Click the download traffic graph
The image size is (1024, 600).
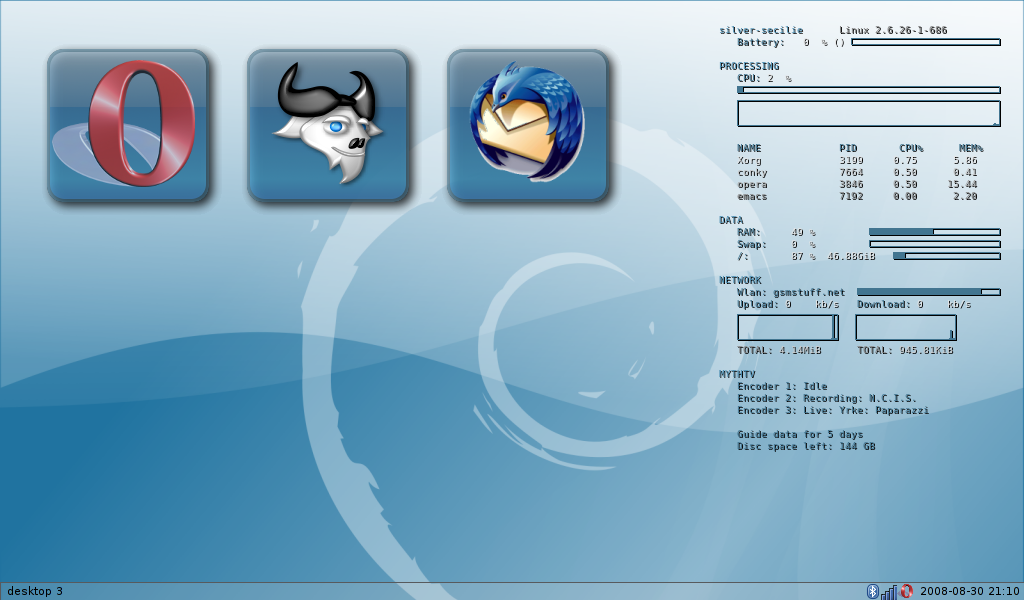pyautogui.click(x=906, y=328)
